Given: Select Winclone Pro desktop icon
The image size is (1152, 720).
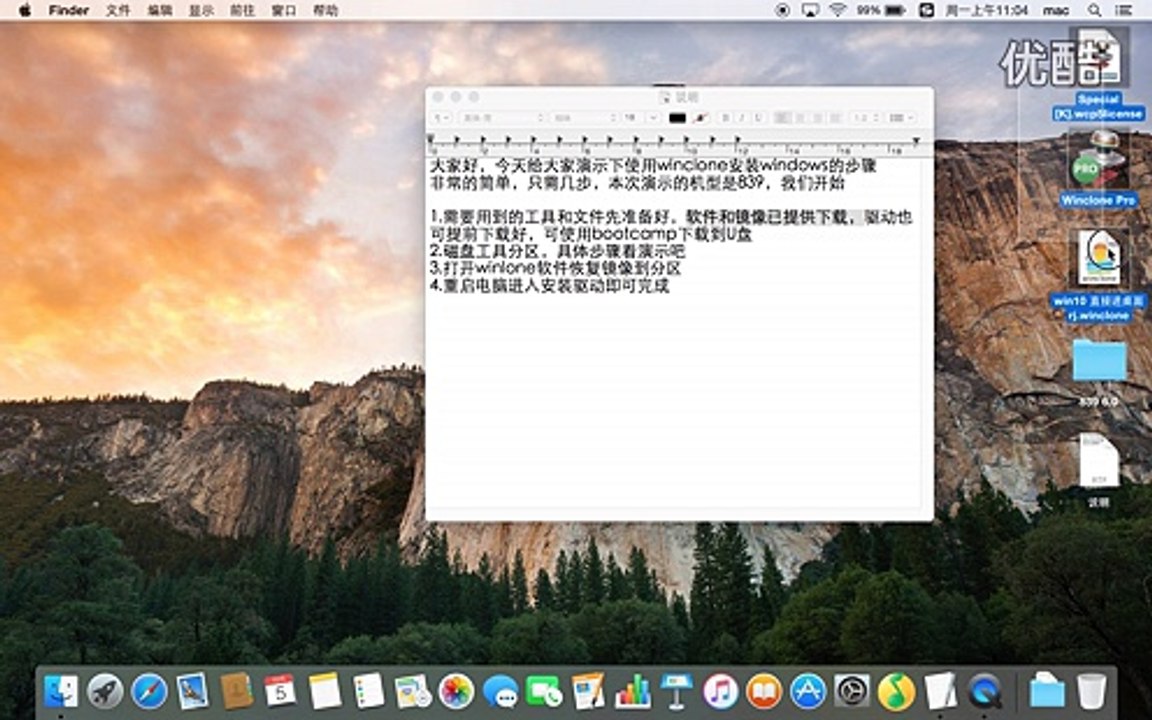Looking at the screenshot, I should coord(1099,170).
